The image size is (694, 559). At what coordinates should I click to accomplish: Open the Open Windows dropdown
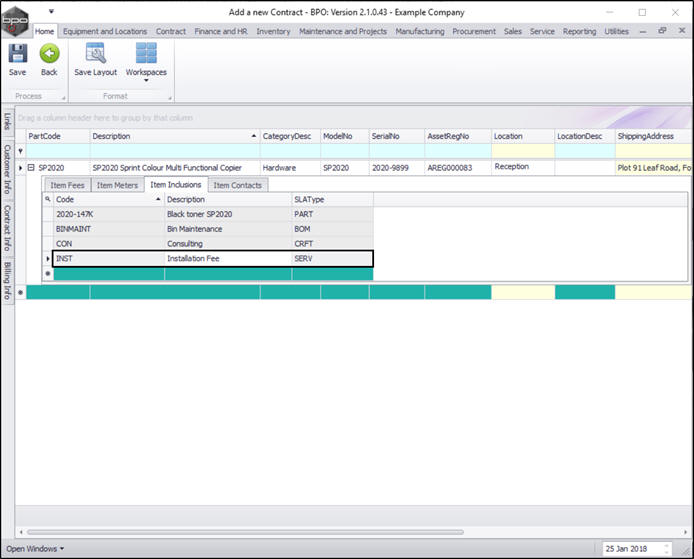pyautogui.click(x=35, y=549)
